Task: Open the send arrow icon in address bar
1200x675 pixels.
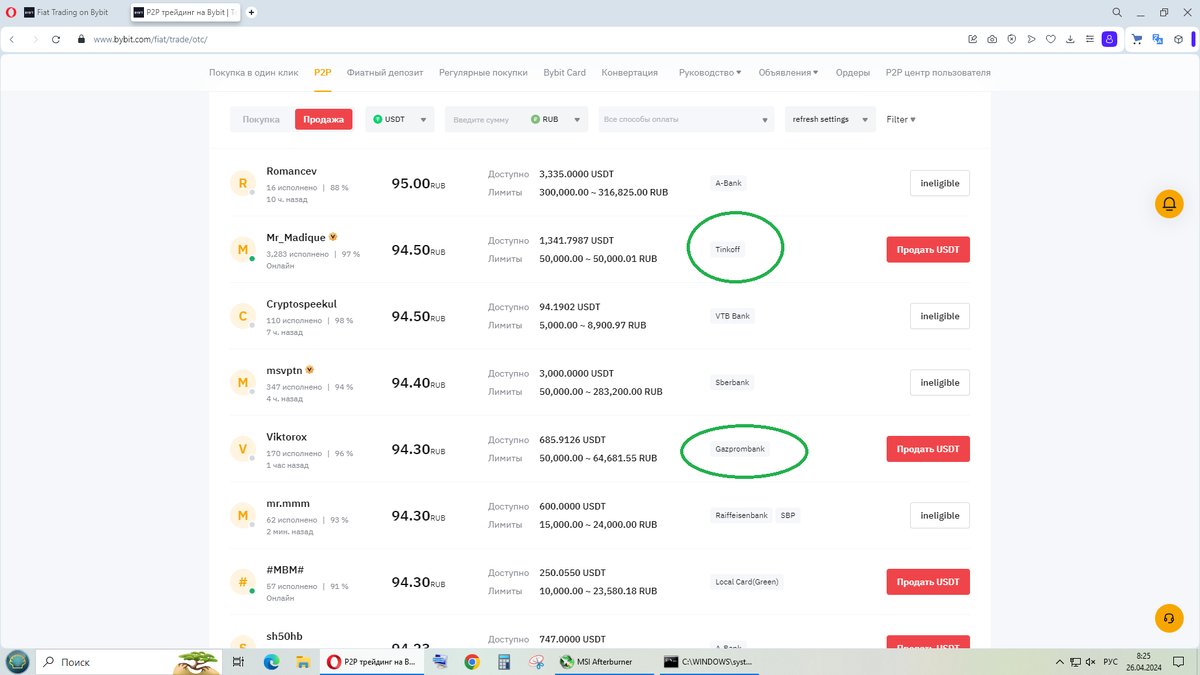Action: (x=1031, y=39)
